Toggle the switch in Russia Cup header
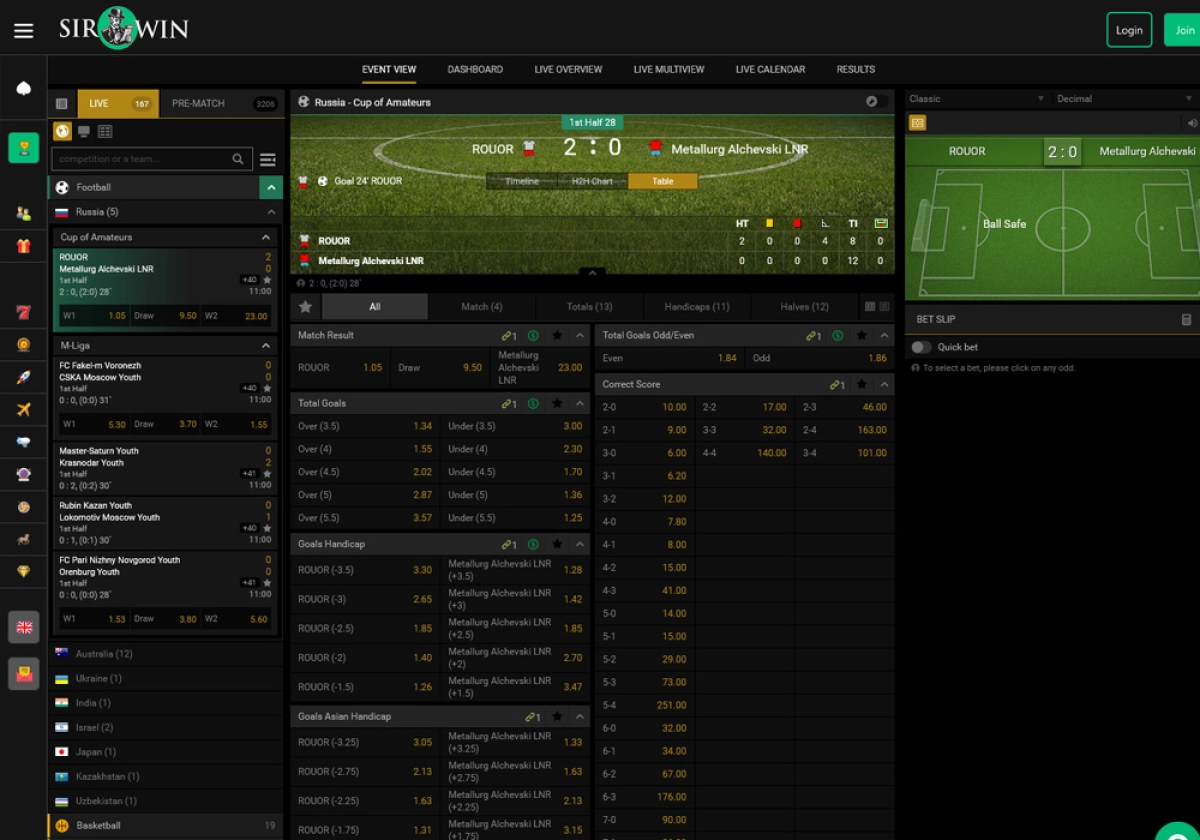The height and width of the screenshot is (840, 1200). point(876,102)
